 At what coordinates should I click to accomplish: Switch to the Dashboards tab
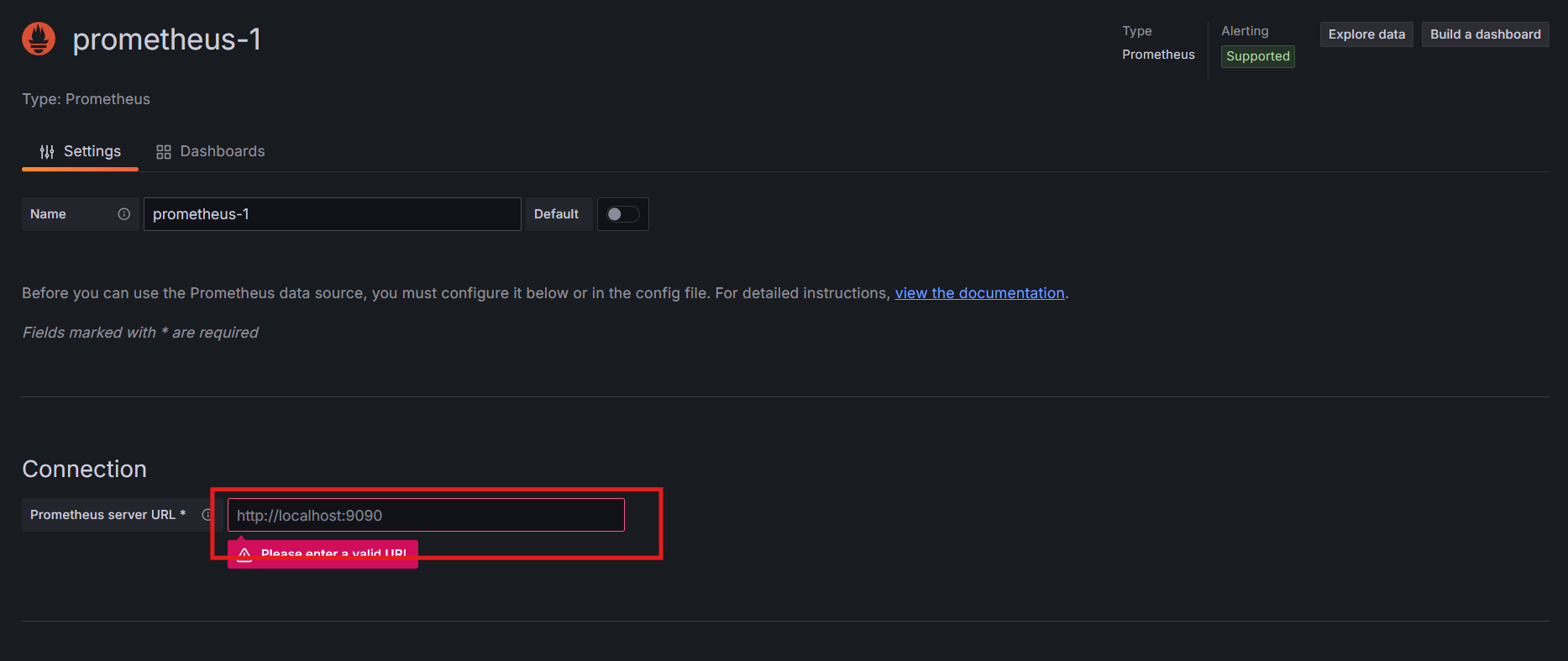[210, 151]
